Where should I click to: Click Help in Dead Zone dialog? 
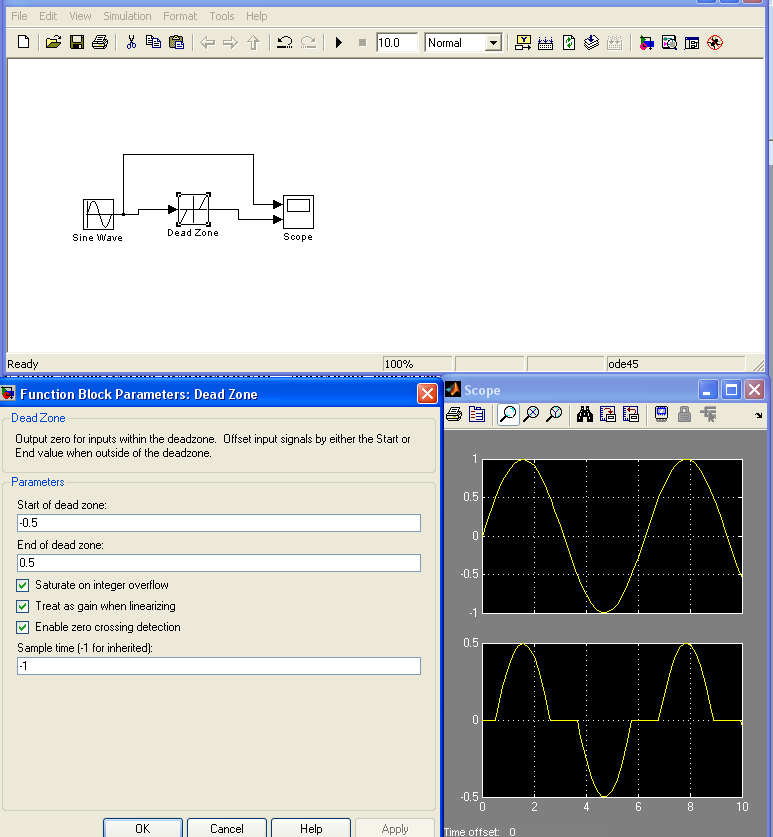tap(311, 828)
